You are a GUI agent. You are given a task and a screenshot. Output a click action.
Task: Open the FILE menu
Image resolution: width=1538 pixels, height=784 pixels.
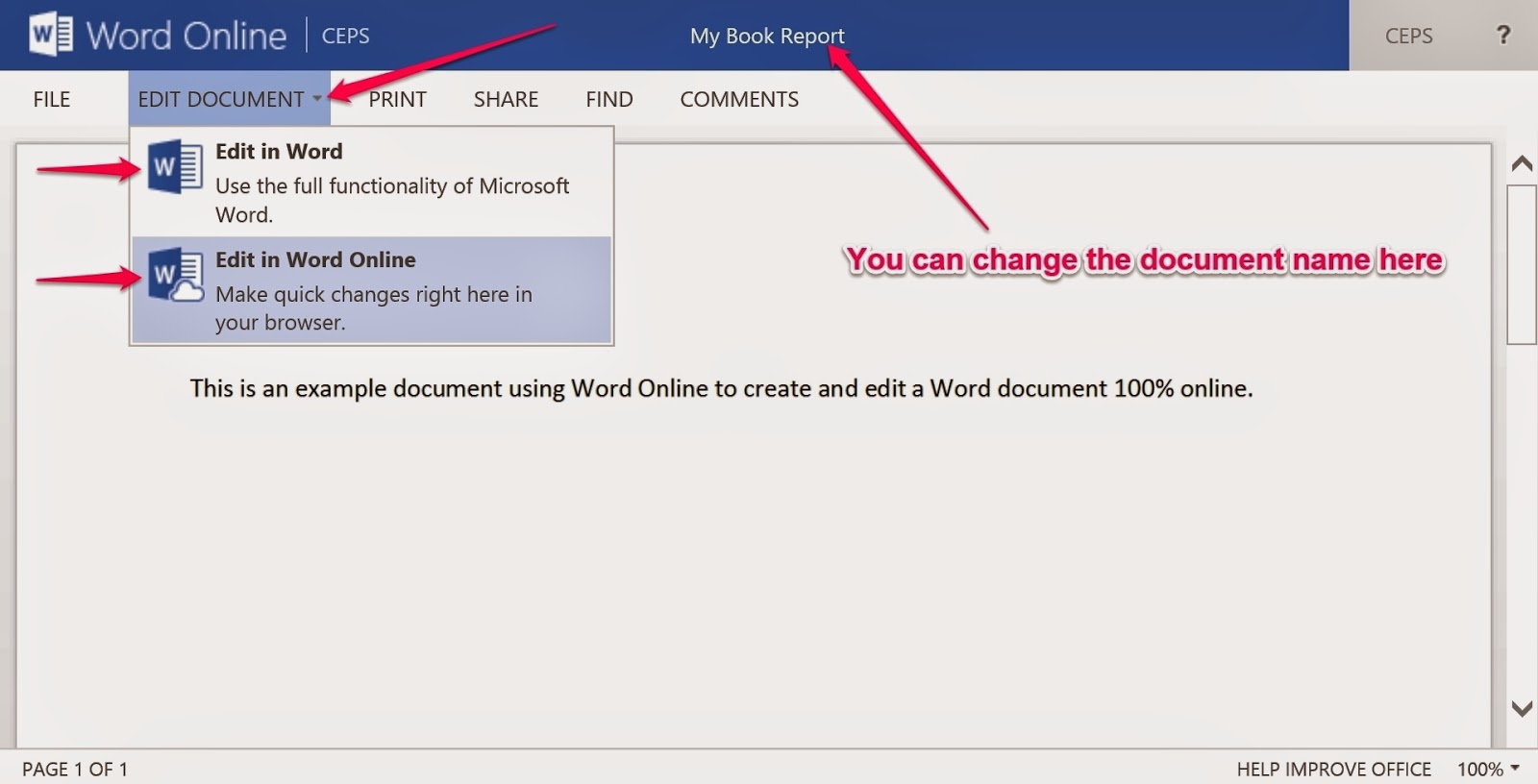(x=52, y=99)
